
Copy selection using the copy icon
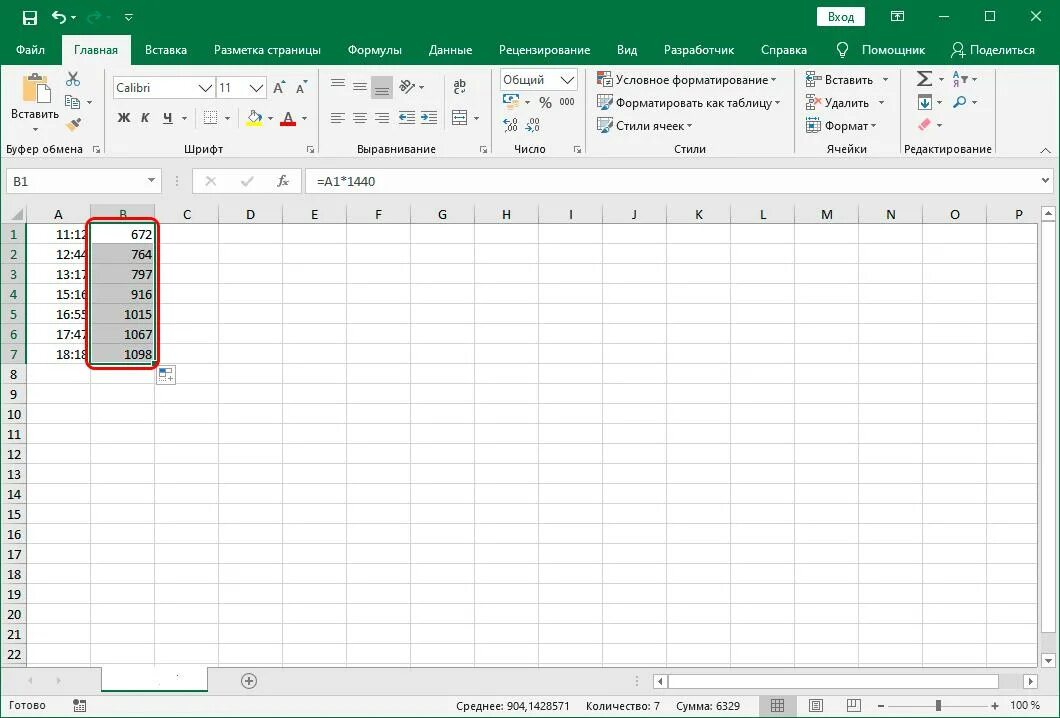point(72,102)
